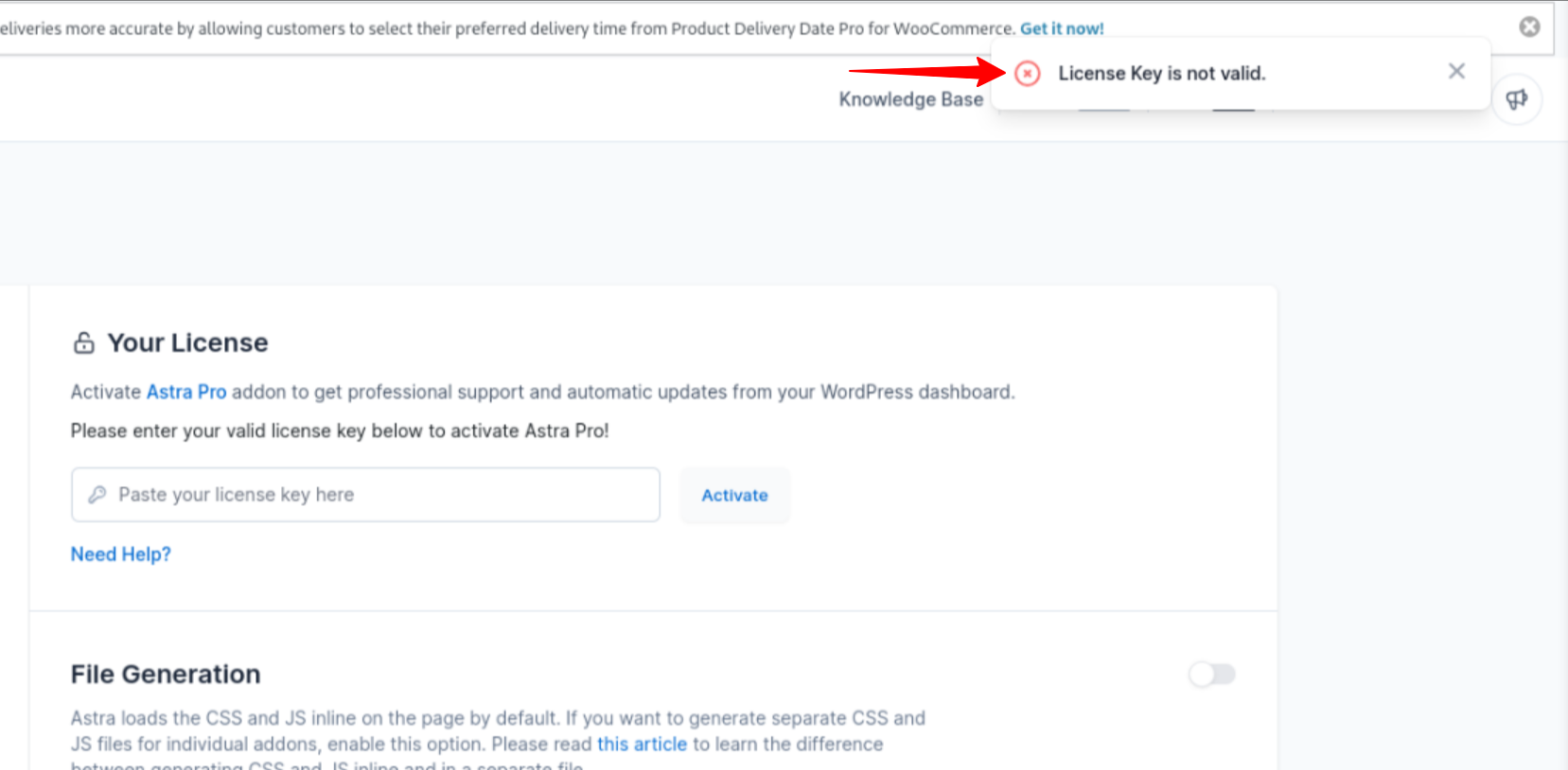This screenshot has width=1568, height=770.
Task: Open the What's New megaphone icon
Action: [x=1517, y=99]
